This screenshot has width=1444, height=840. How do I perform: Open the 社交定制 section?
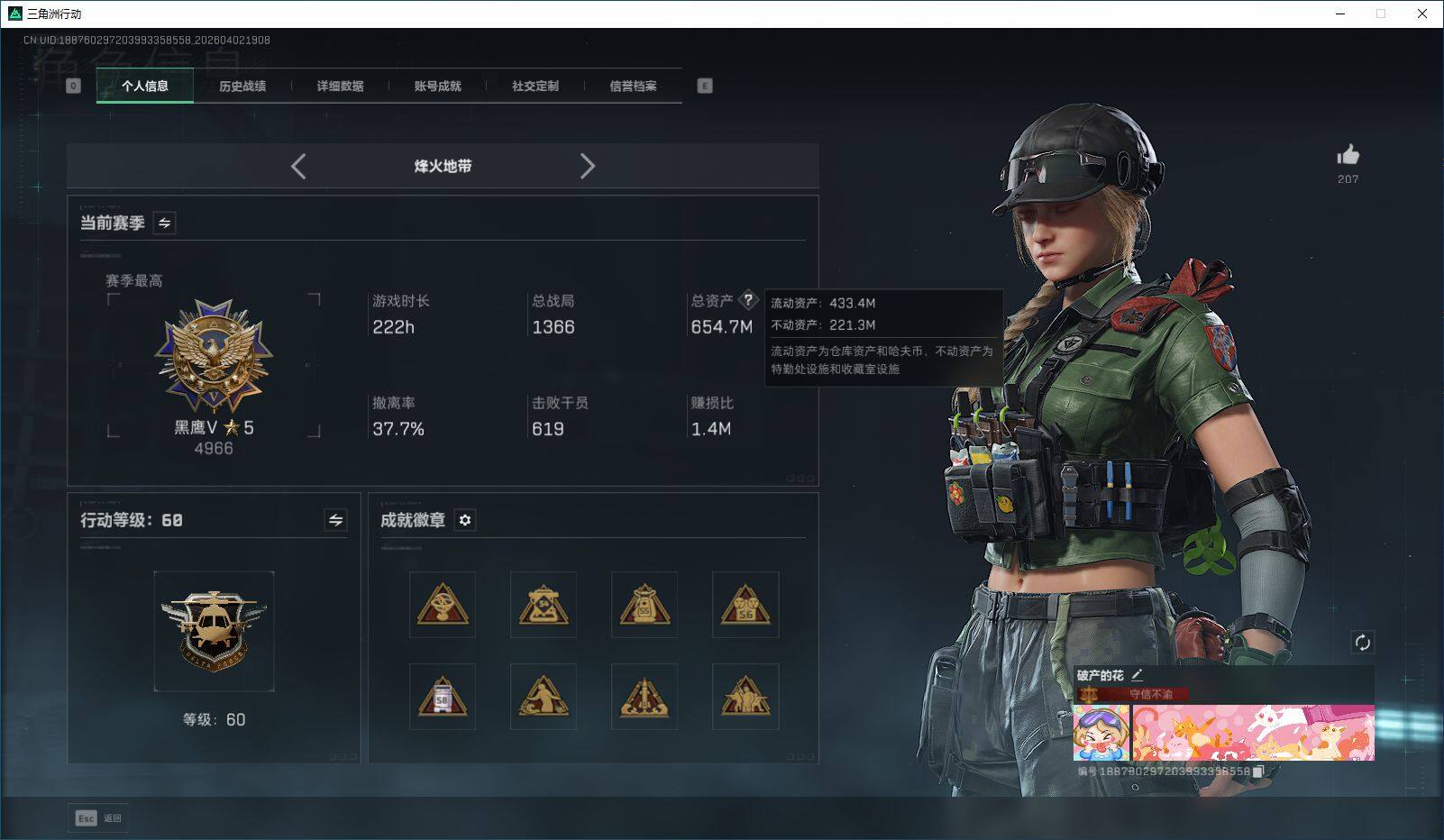point(535,86)
